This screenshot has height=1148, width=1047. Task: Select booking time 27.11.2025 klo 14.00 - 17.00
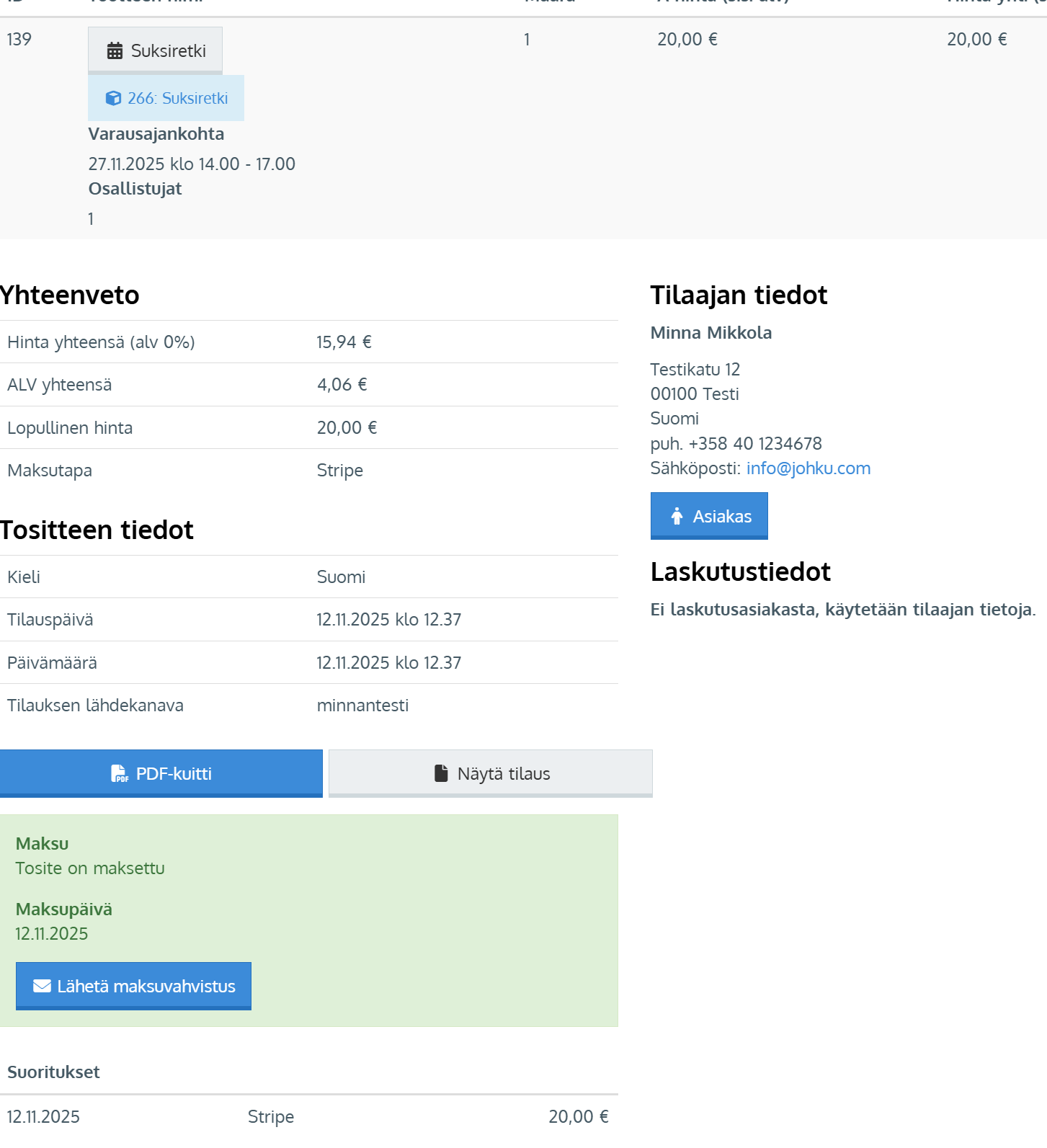[192, 164]
